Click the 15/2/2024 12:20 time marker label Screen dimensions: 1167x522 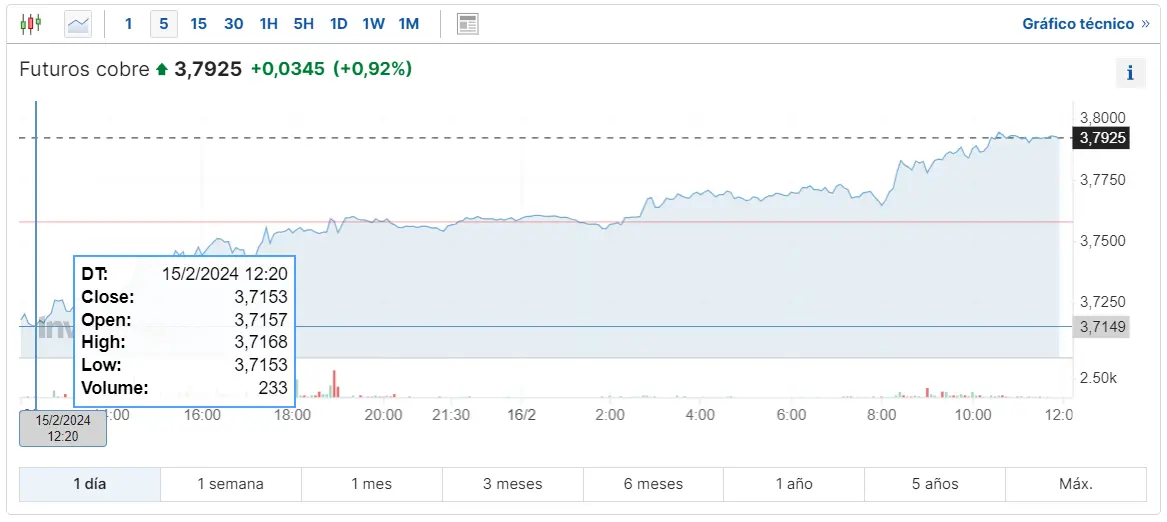[x=63, y=428]
